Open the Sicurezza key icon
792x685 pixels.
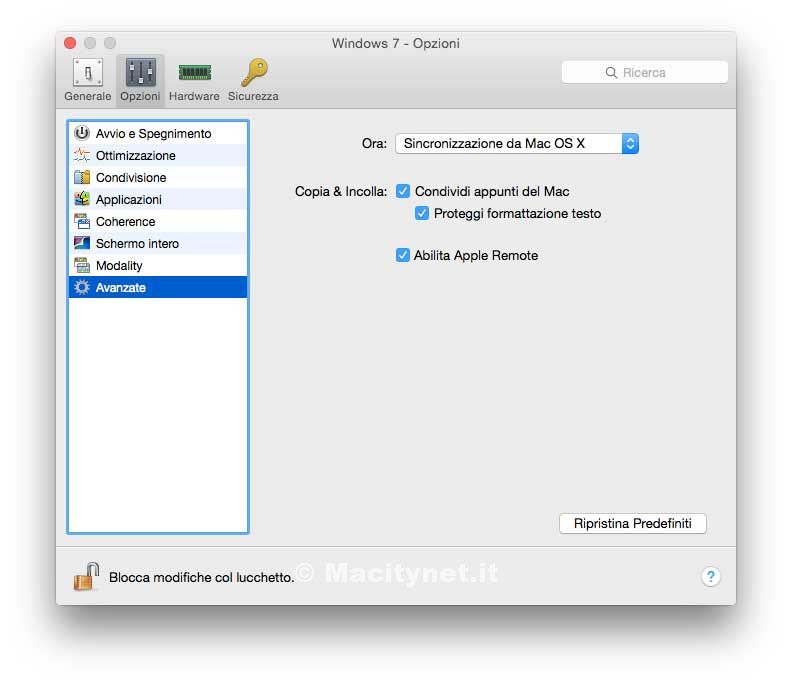click(254, 72)
